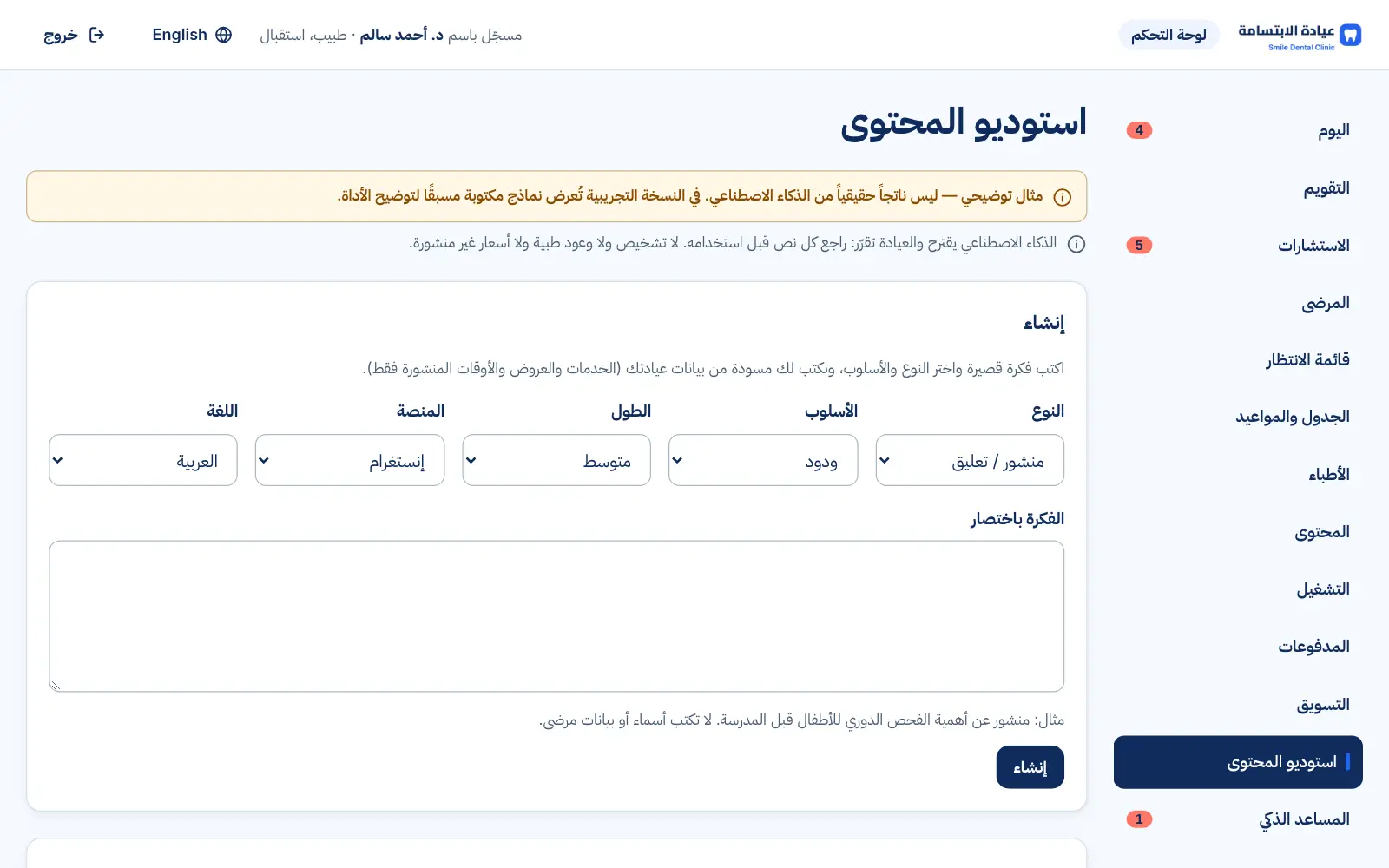Switch language to English
This screenshot has width=1389, height=868.
click(192, 35)
